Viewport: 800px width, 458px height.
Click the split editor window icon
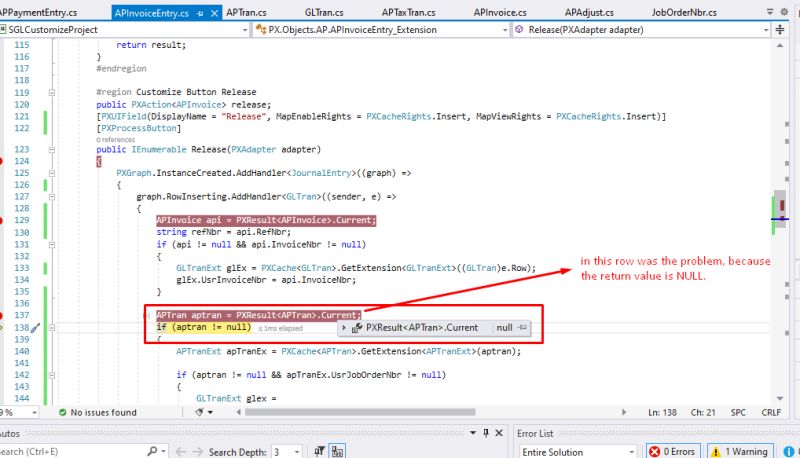pos(780,30)
